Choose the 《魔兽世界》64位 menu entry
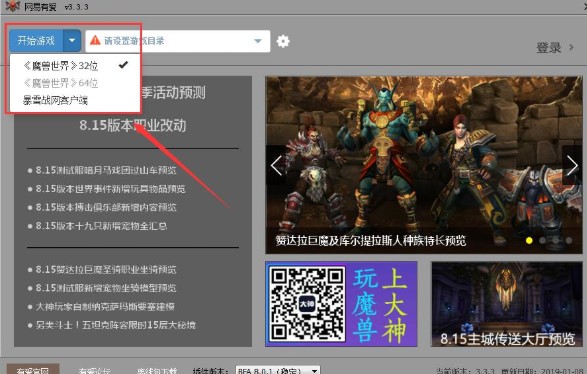 click(61, 83)
